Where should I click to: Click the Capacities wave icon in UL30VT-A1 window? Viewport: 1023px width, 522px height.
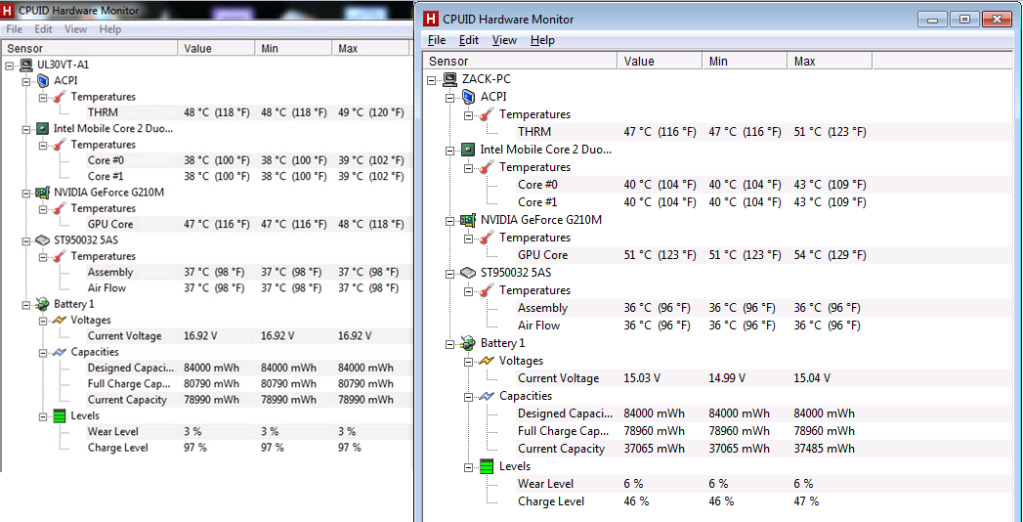pyautogui.click(x=60, y=352)
